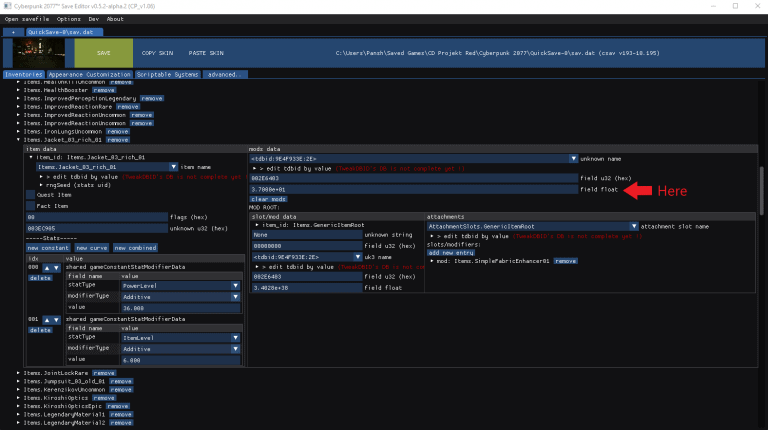The image size is (768, 430).
Task: Move stat 000 up with arrow
Action: (47, 268)
